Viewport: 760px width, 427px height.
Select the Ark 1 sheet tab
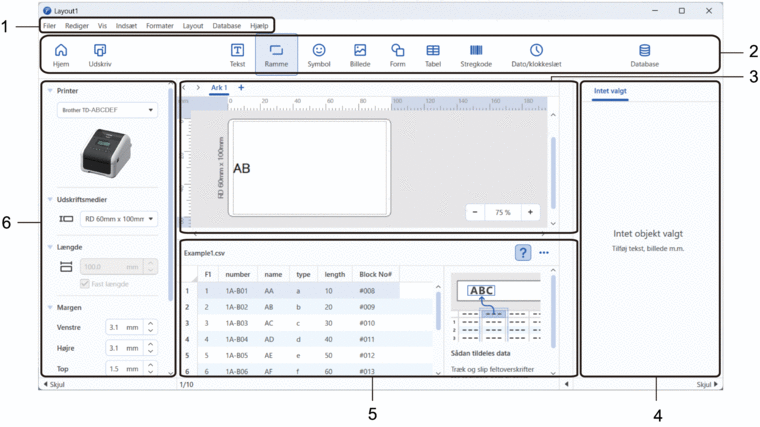pos(219,88)
